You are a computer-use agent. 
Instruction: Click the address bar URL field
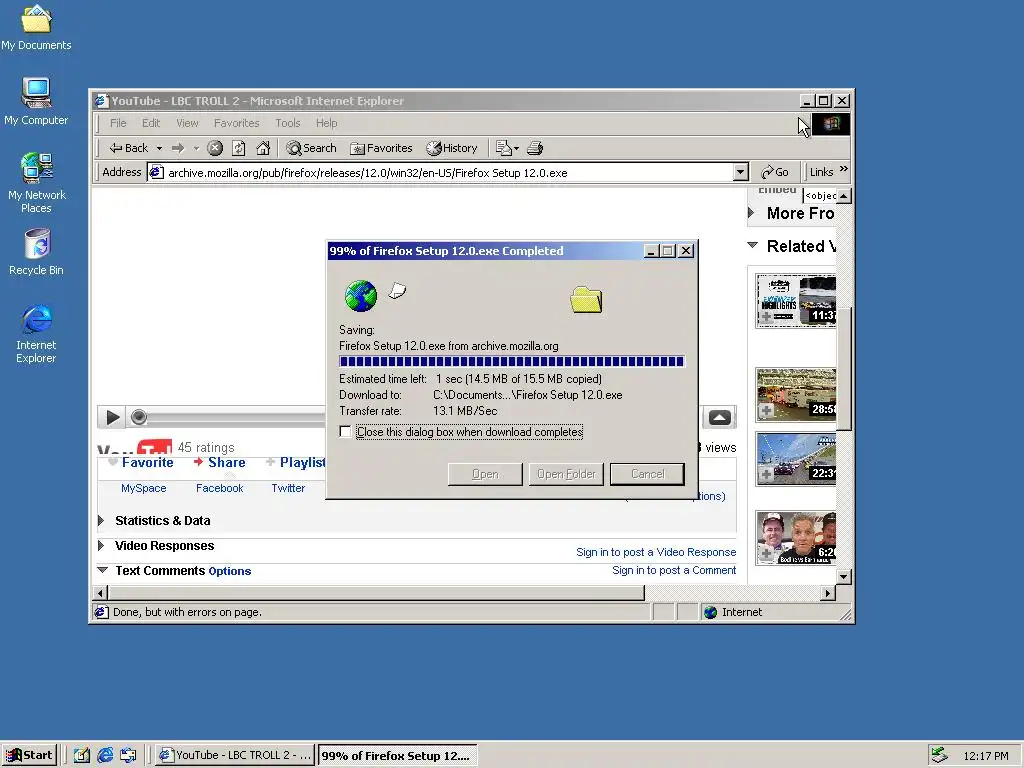(x=440, y=172)
